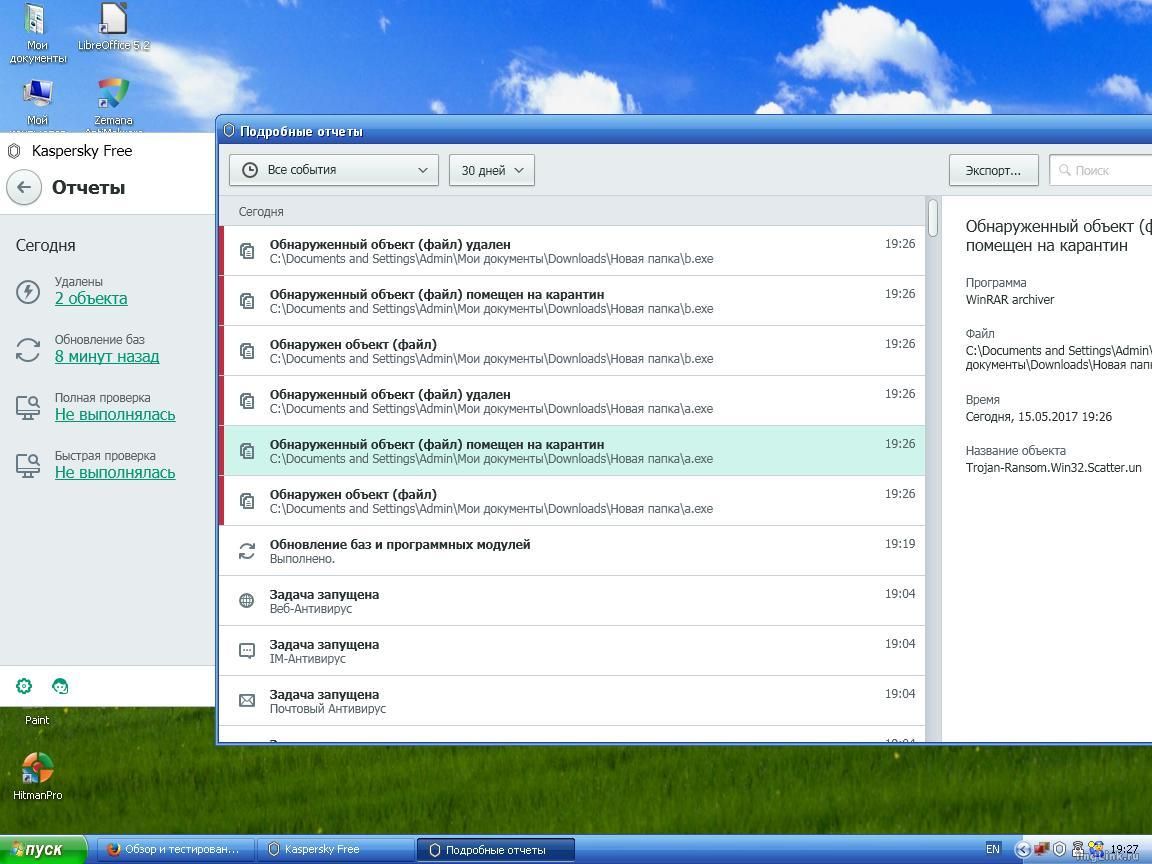The width and height of the screenshot is (1152, 864).
Task: Select Обновление баз и программных модулей event
Action: 572,551
